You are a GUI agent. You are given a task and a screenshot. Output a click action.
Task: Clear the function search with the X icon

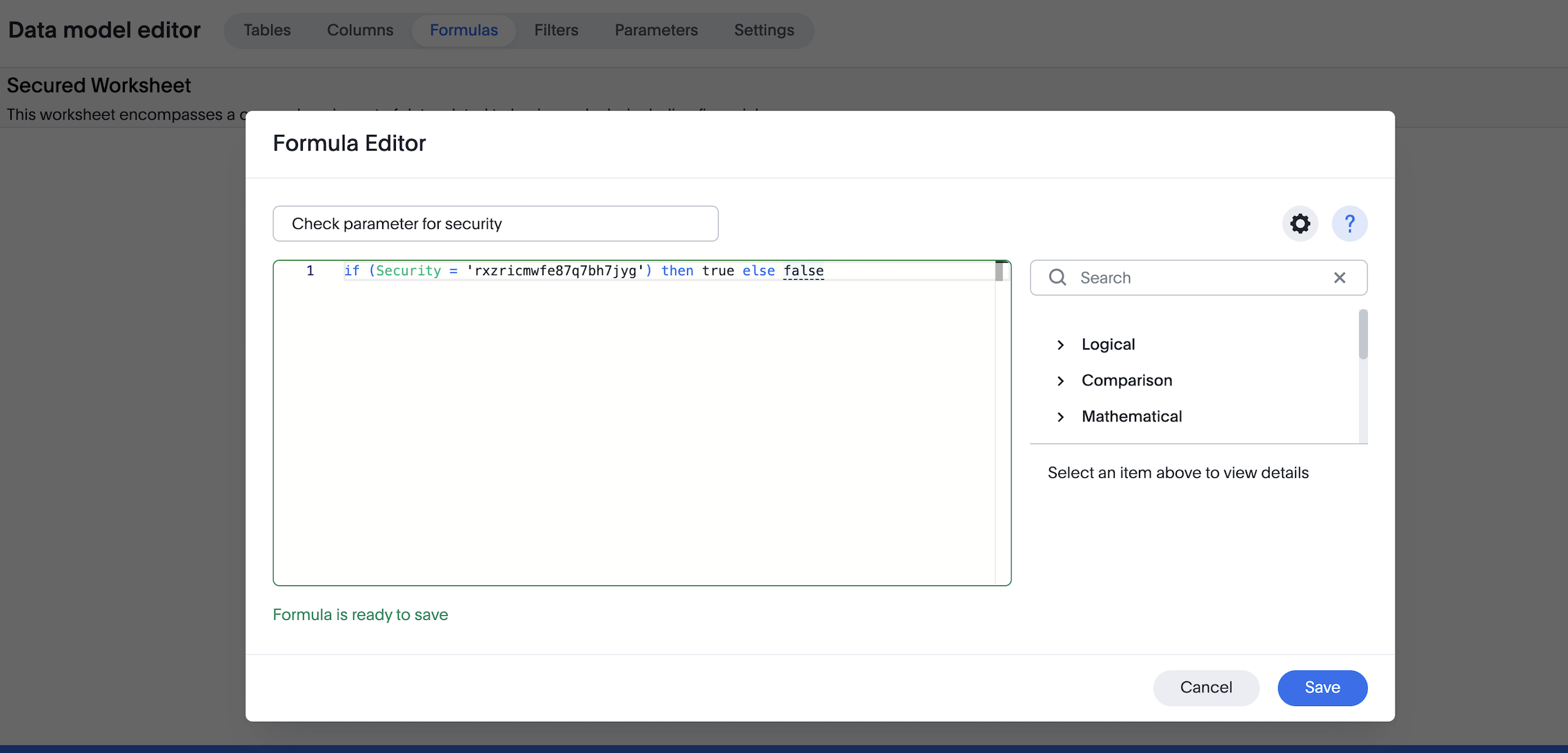point(1340,277)
